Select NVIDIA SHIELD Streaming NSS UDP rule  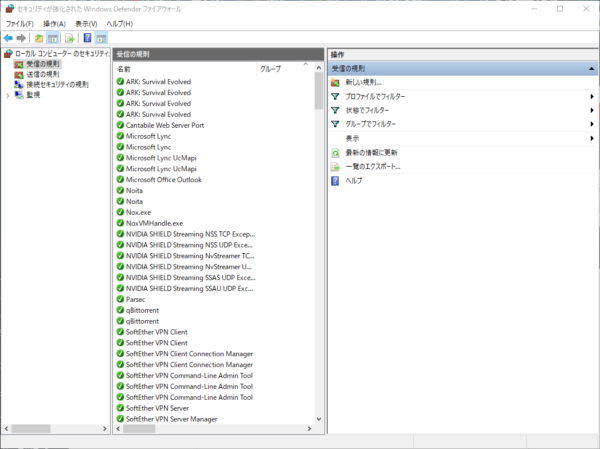coord(189,245)
